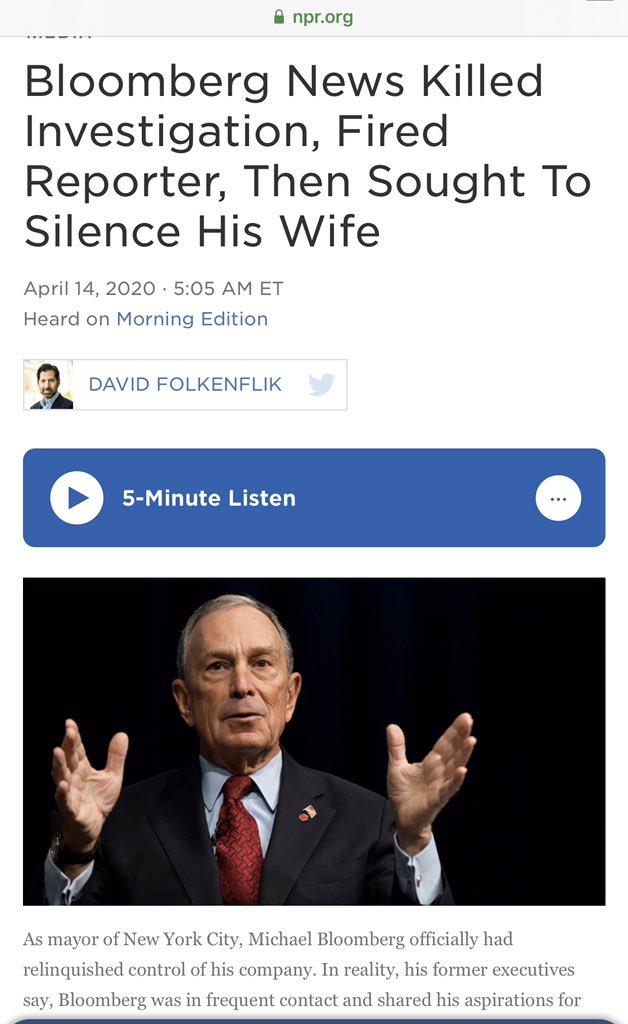Open David Folkenflik's Twitter bird icon
The height and width of the screenshot is (1024, 628).
pyautogui.click(x=321, y=384)
